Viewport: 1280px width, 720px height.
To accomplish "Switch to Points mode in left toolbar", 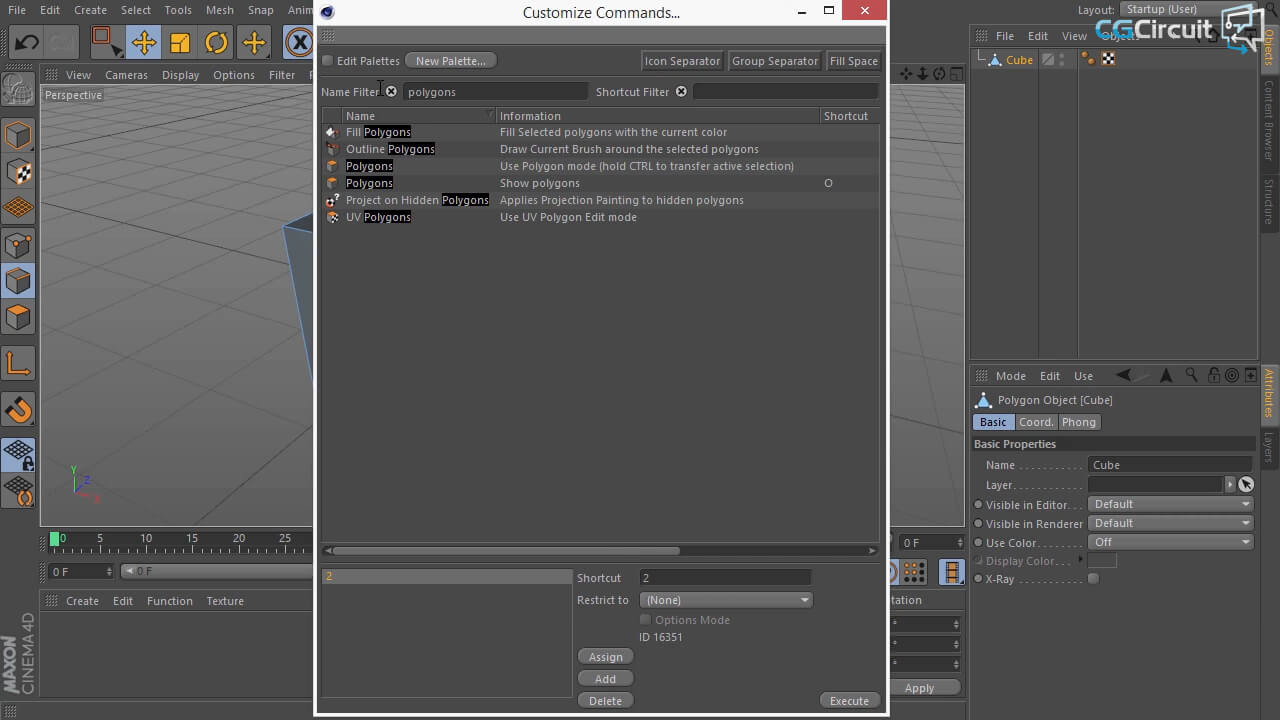I will coord(18,244).
